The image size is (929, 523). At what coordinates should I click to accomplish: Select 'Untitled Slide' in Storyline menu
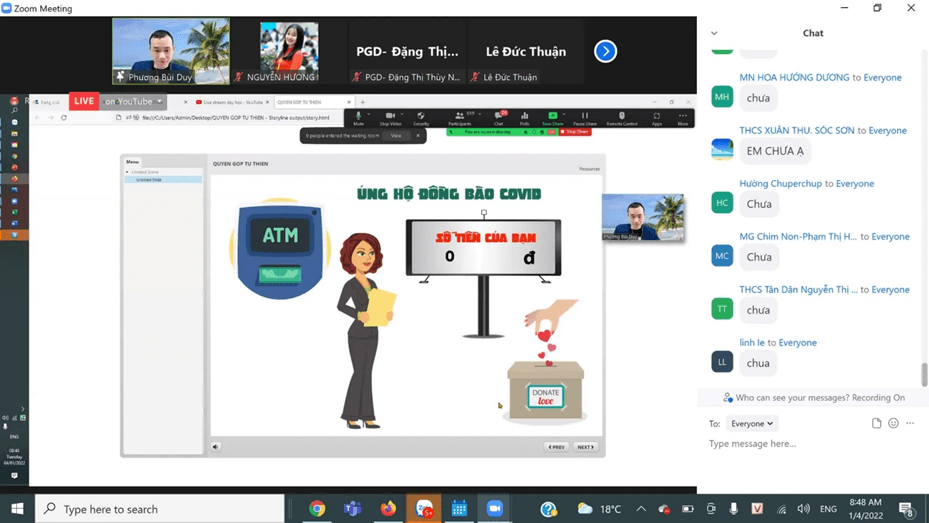149,180
